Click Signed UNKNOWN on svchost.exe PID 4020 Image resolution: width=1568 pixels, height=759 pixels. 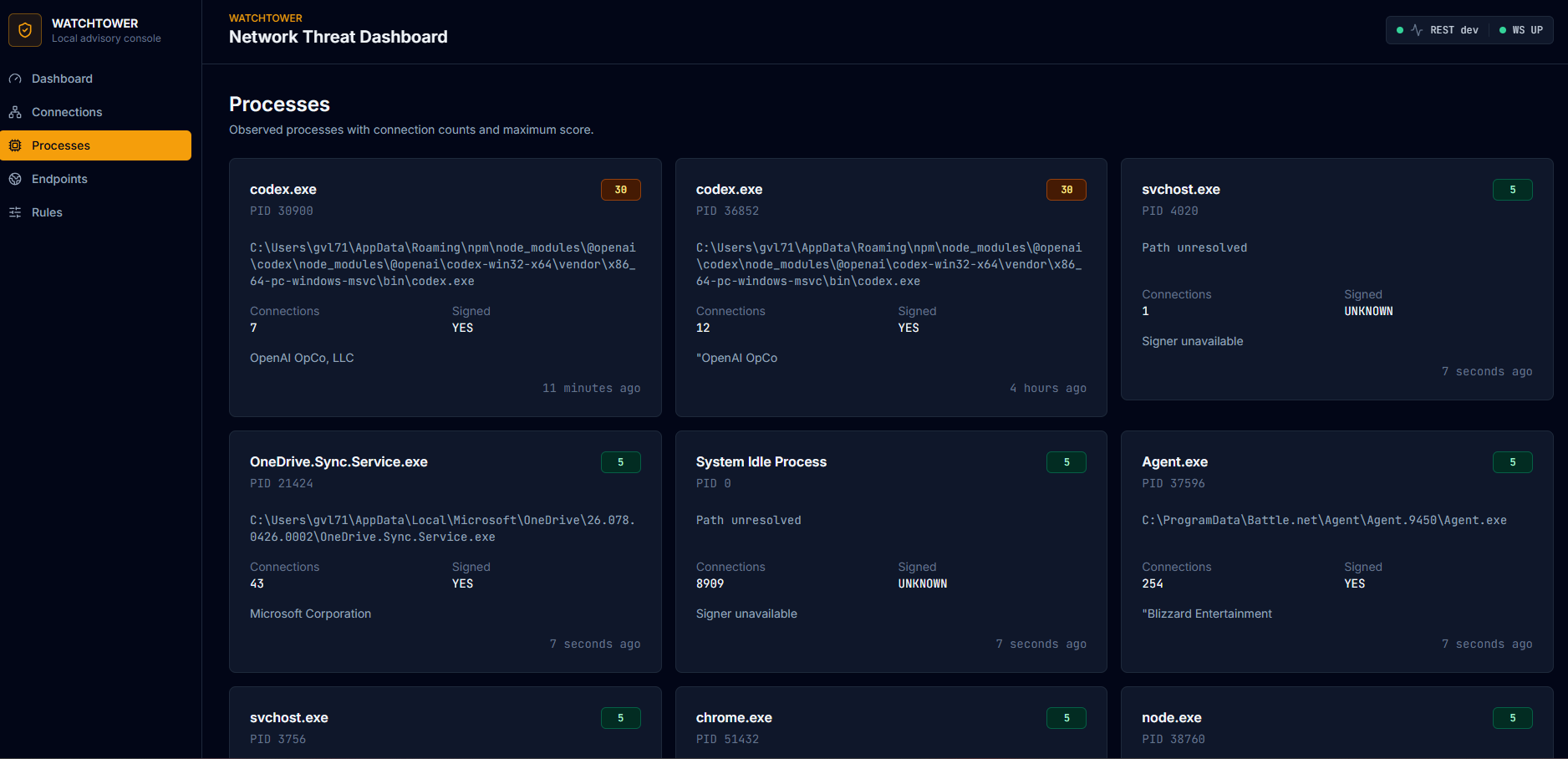(x=1368, y=312)
